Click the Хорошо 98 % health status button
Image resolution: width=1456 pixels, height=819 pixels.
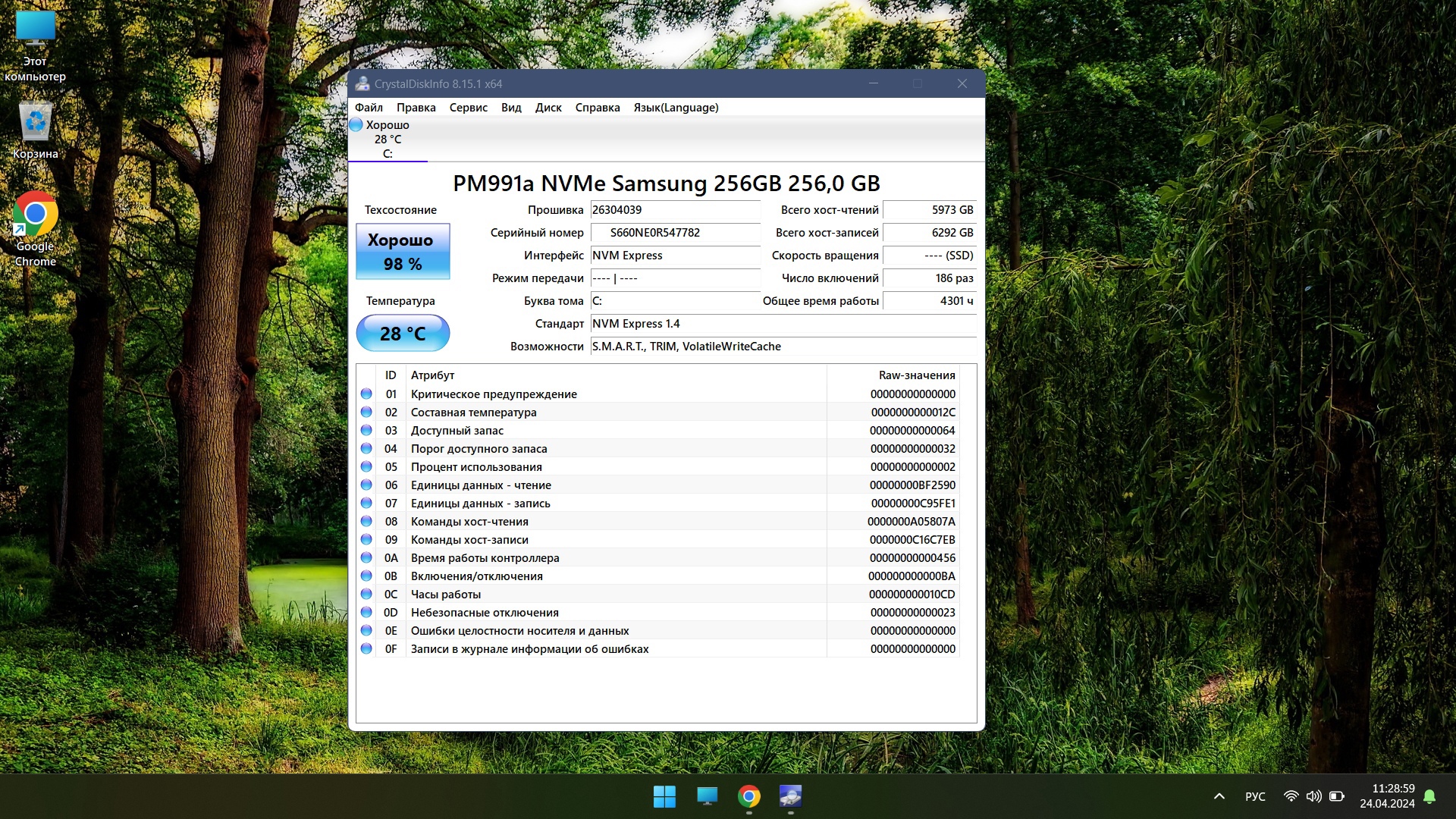tap(403, 251)
